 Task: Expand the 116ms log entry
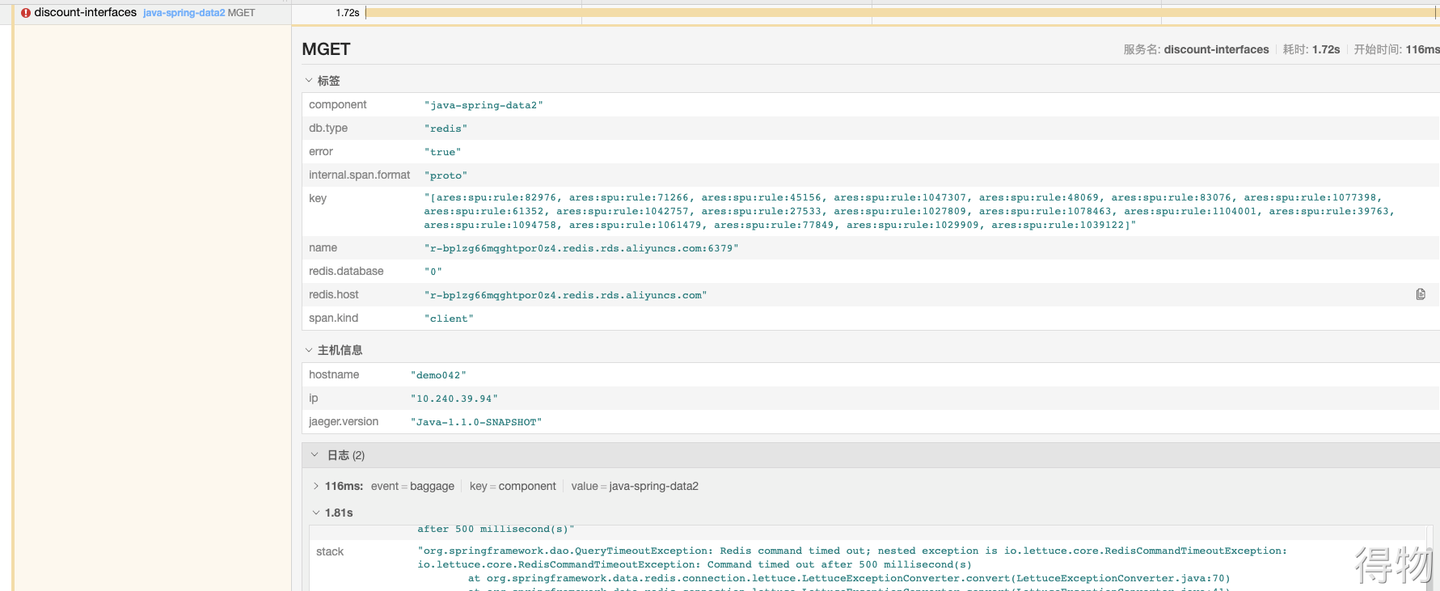[x=316, y=486]
